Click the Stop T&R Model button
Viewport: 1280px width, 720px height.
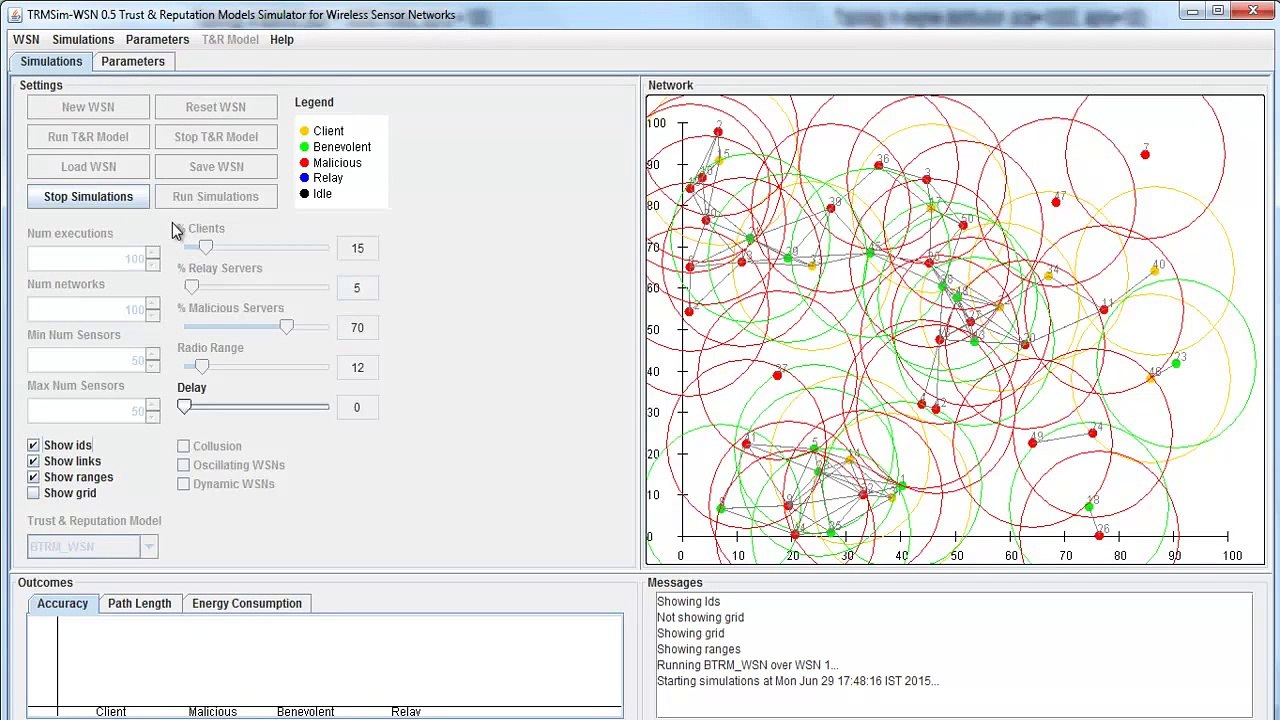click(x=216, y=137)
